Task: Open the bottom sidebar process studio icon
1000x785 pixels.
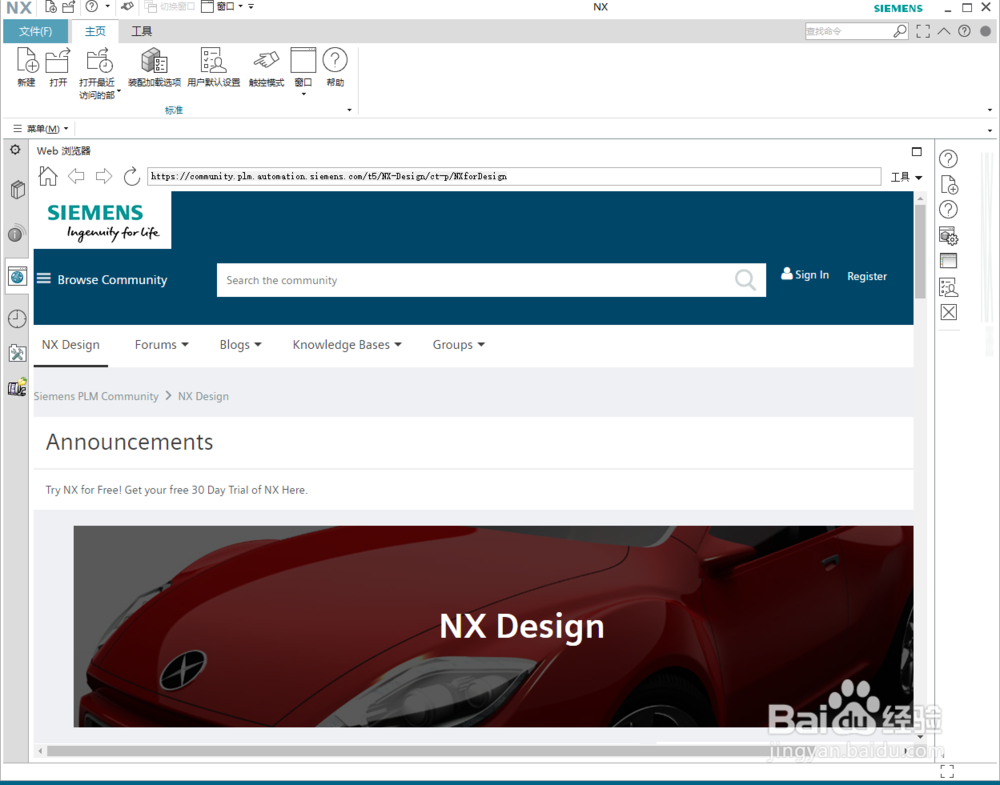Action: tap(17, 386)
